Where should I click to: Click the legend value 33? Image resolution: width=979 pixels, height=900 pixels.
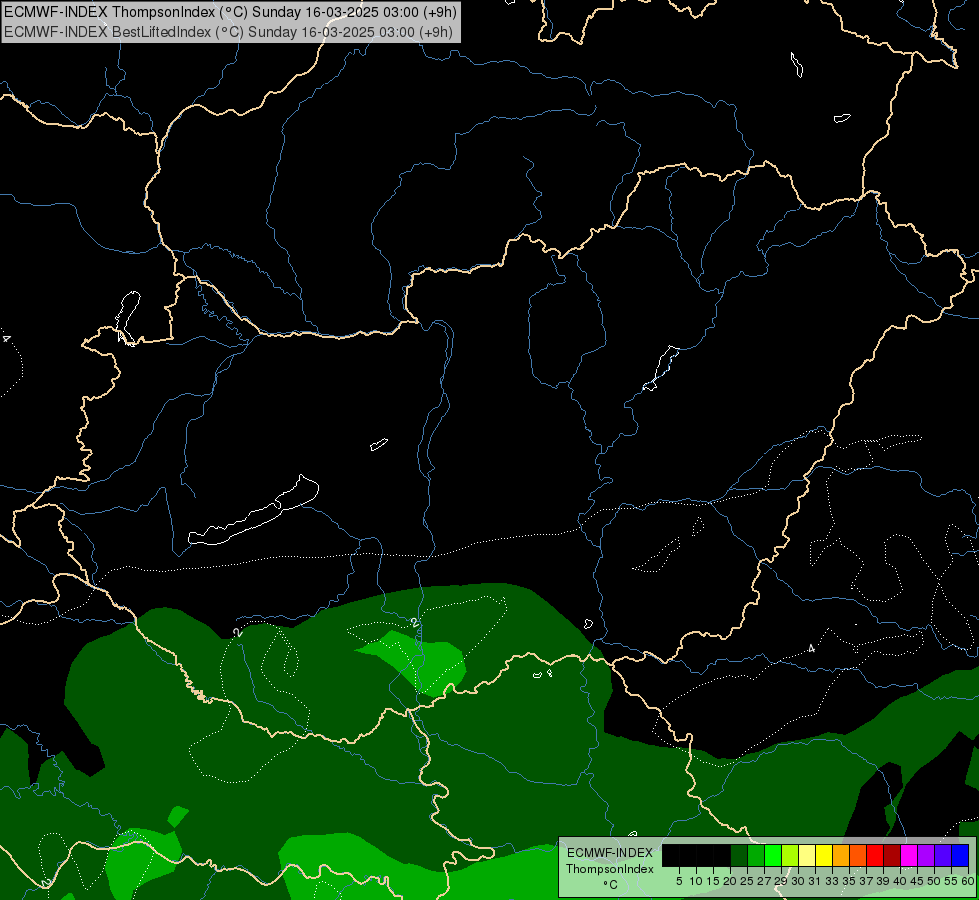(832, 881)
